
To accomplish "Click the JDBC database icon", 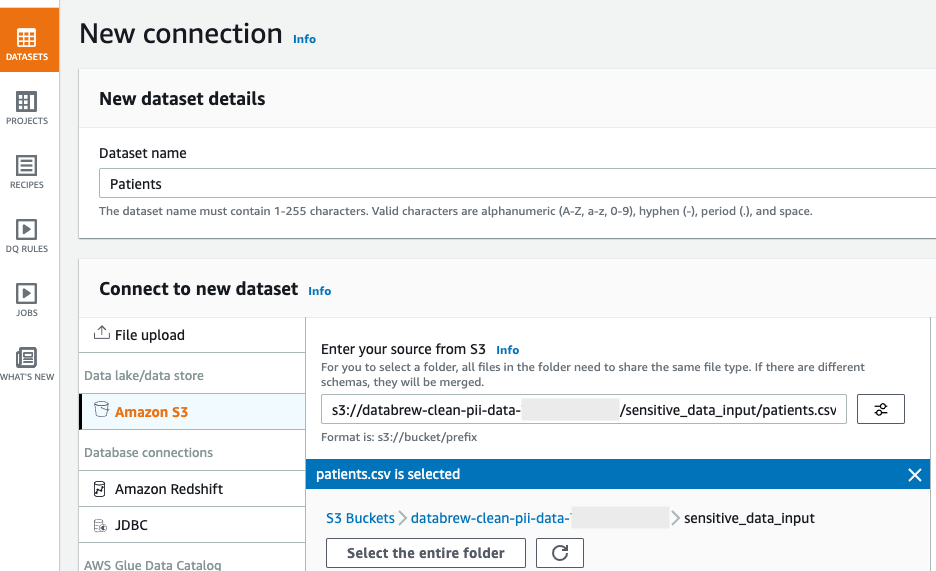I will 100,525.
